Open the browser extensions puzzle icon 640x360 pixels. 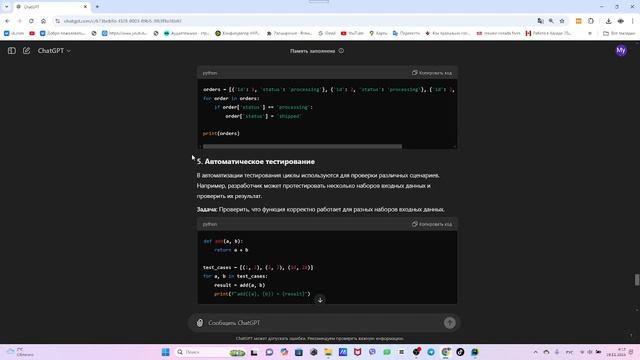coord(591,21)
